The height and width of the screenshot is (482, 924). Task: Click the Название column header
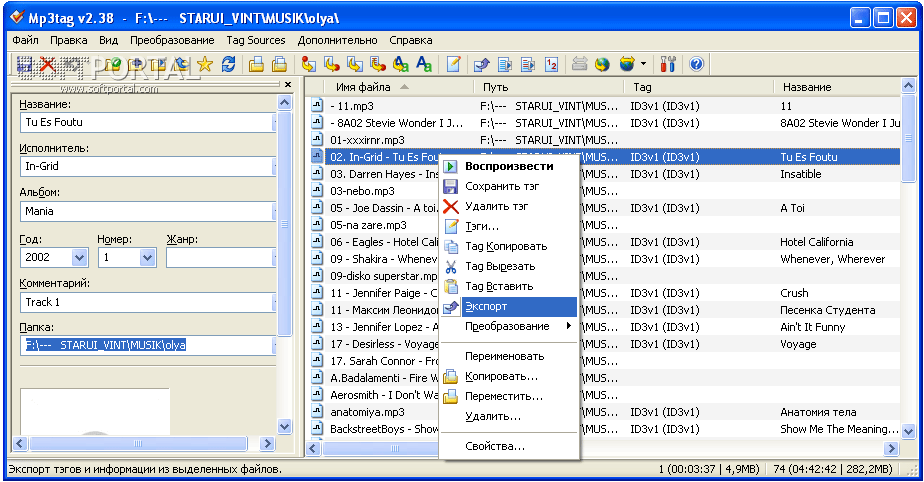807,87
